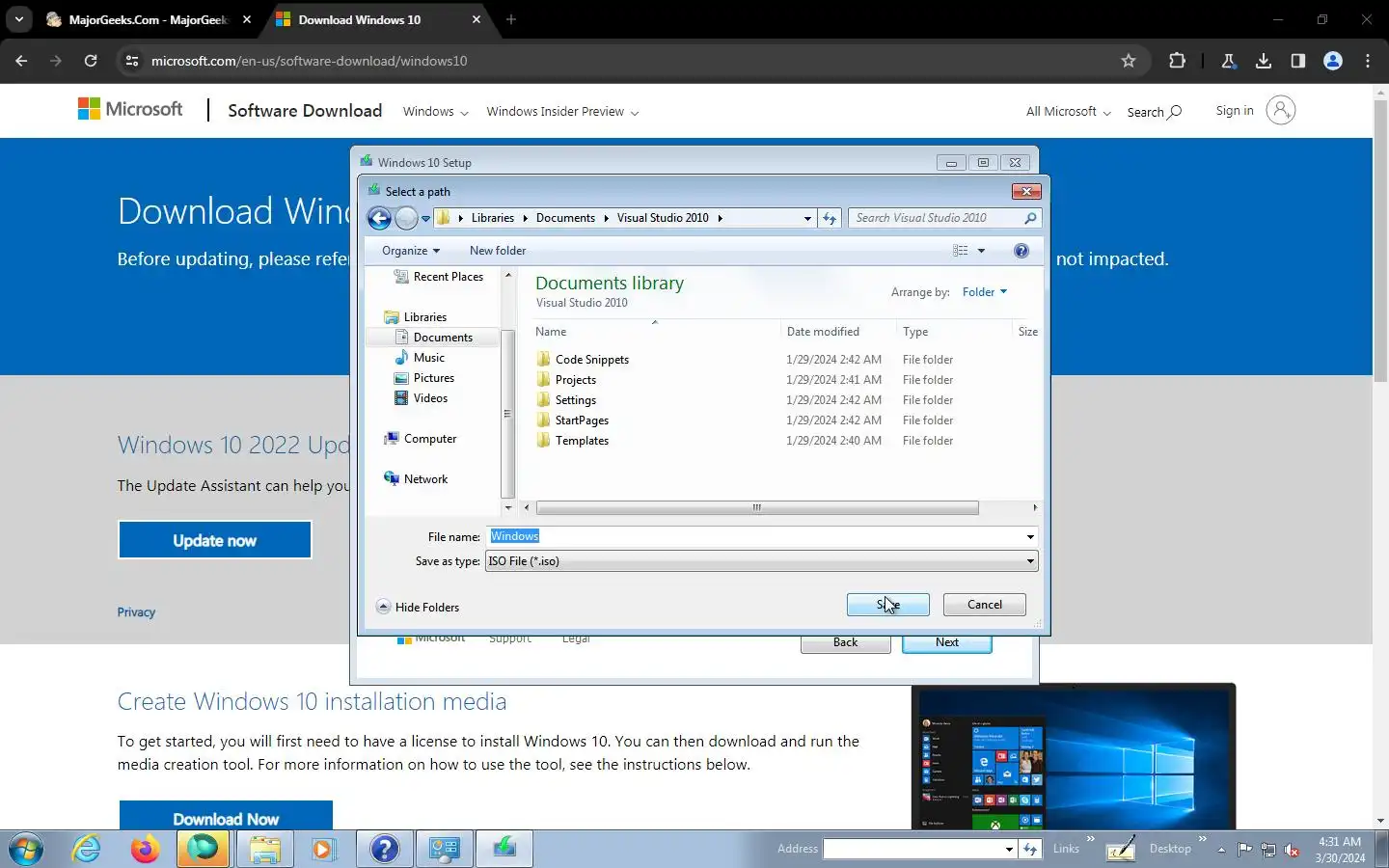The width and height of the screenshot is (1389, 868).
Task: Select the Projects folder
Action: pos(576,380)
